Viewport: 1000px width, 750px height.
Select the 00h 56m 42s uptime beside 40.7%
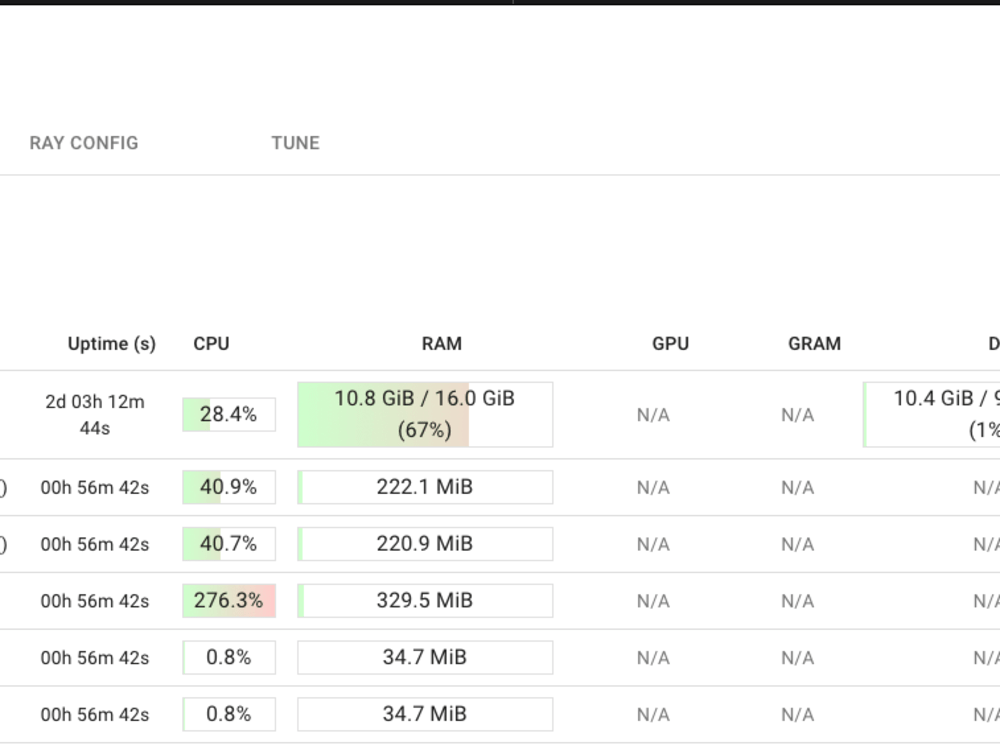pos(94,545)
